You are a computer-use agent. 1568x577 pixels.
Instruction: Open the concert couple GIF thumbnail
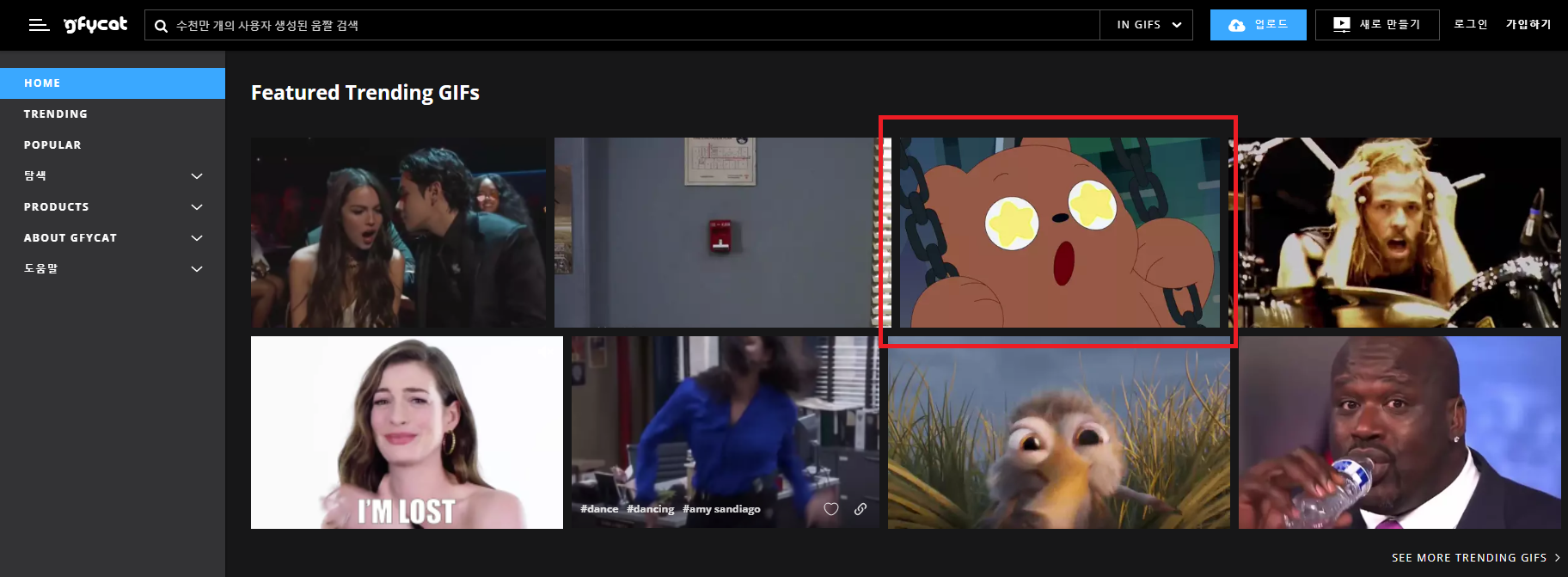pos(398,232)
